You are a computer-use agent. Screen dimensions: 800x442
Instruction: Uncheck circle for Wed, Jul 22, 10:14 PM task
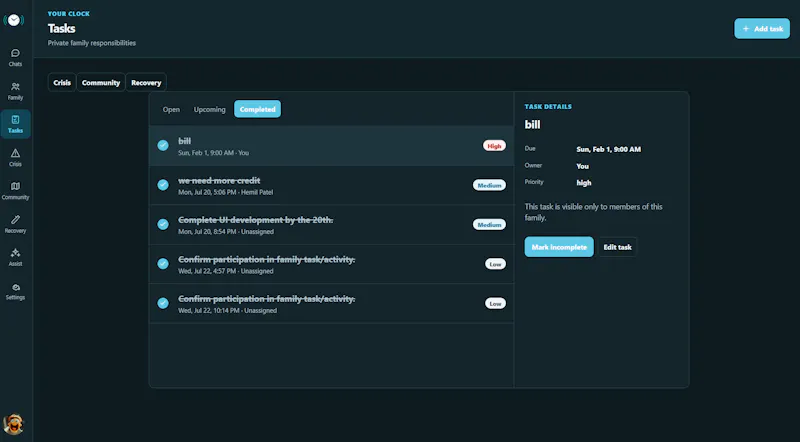pos(163,303)
